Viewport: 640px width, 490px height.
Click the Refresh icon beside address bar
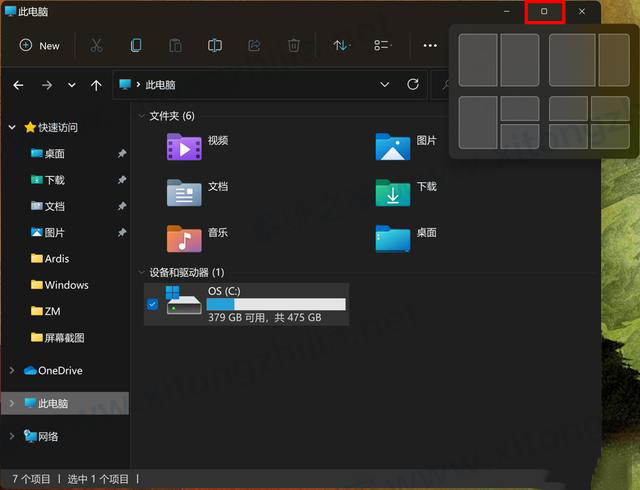pos(413,85)
